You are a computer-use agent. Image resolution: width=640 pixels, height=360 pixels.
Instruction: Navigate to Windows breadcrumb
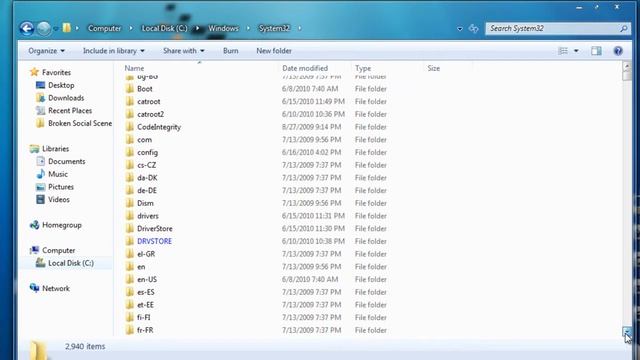click(223, 28)
